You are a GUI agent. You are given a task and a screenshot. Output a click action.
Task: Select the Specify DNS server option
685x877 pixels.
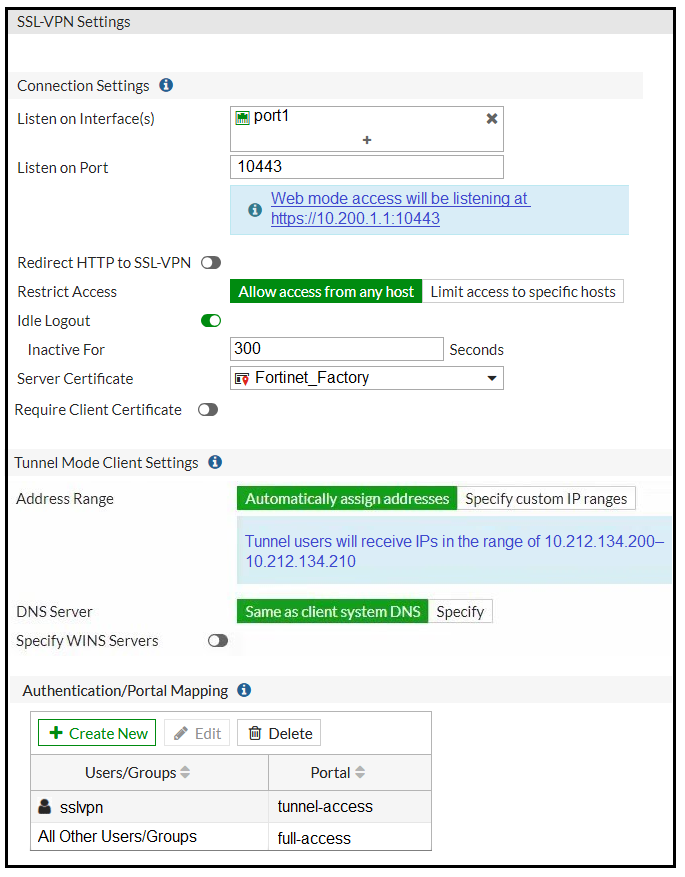460,611
